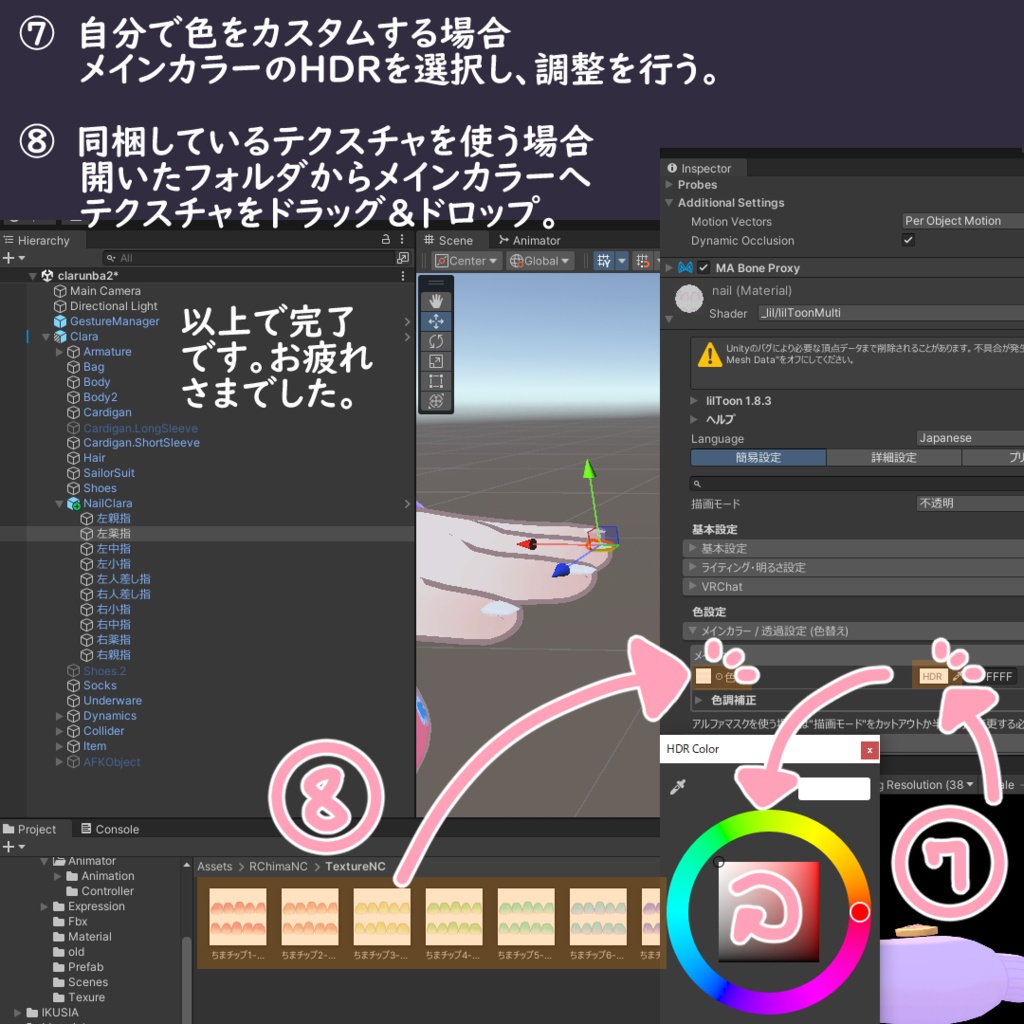Select the Hand tool in the Scene toolbar
This screenshot has width=1024, height=1024.
pyautogui.click(x=436, y=300)
